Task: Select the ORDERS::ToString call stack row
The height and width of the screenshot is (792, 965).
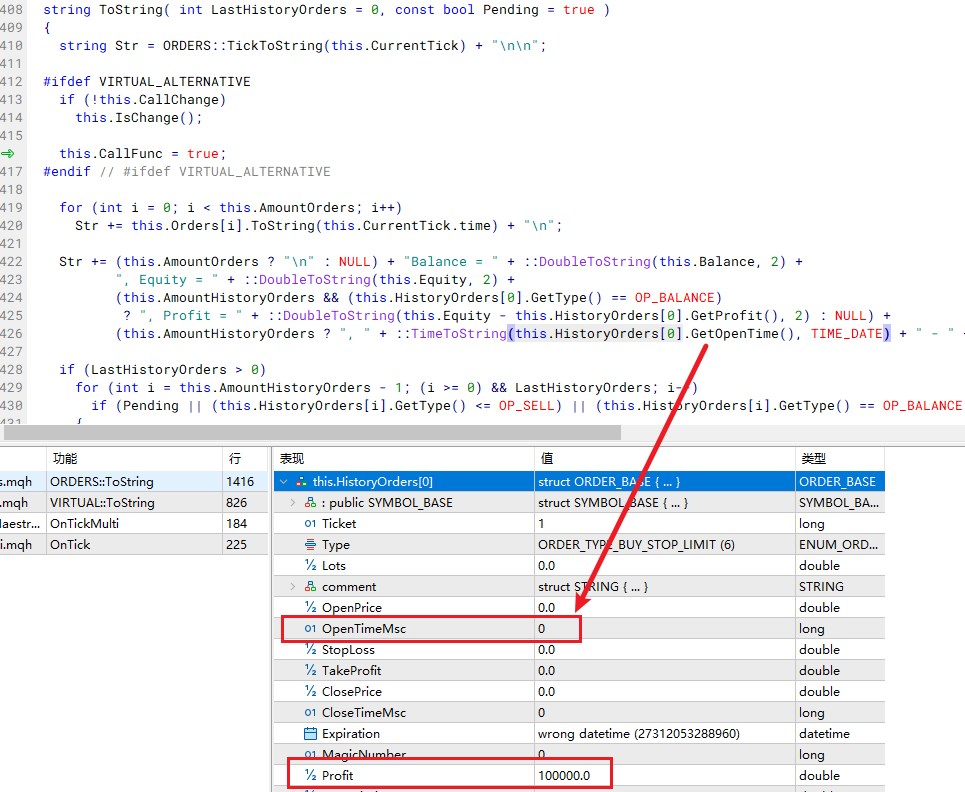Action: pos(134,482)
